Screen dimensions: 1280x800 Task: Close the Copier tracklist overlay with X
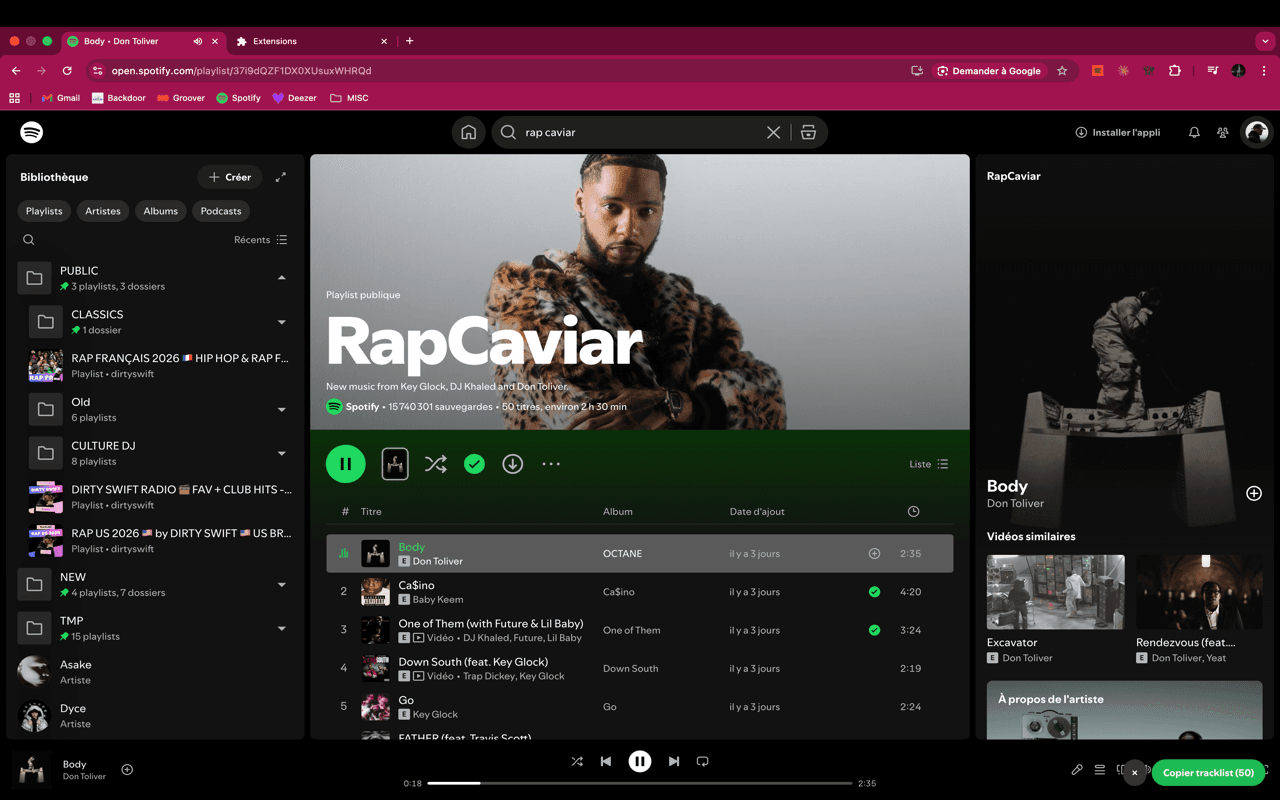1134,772
